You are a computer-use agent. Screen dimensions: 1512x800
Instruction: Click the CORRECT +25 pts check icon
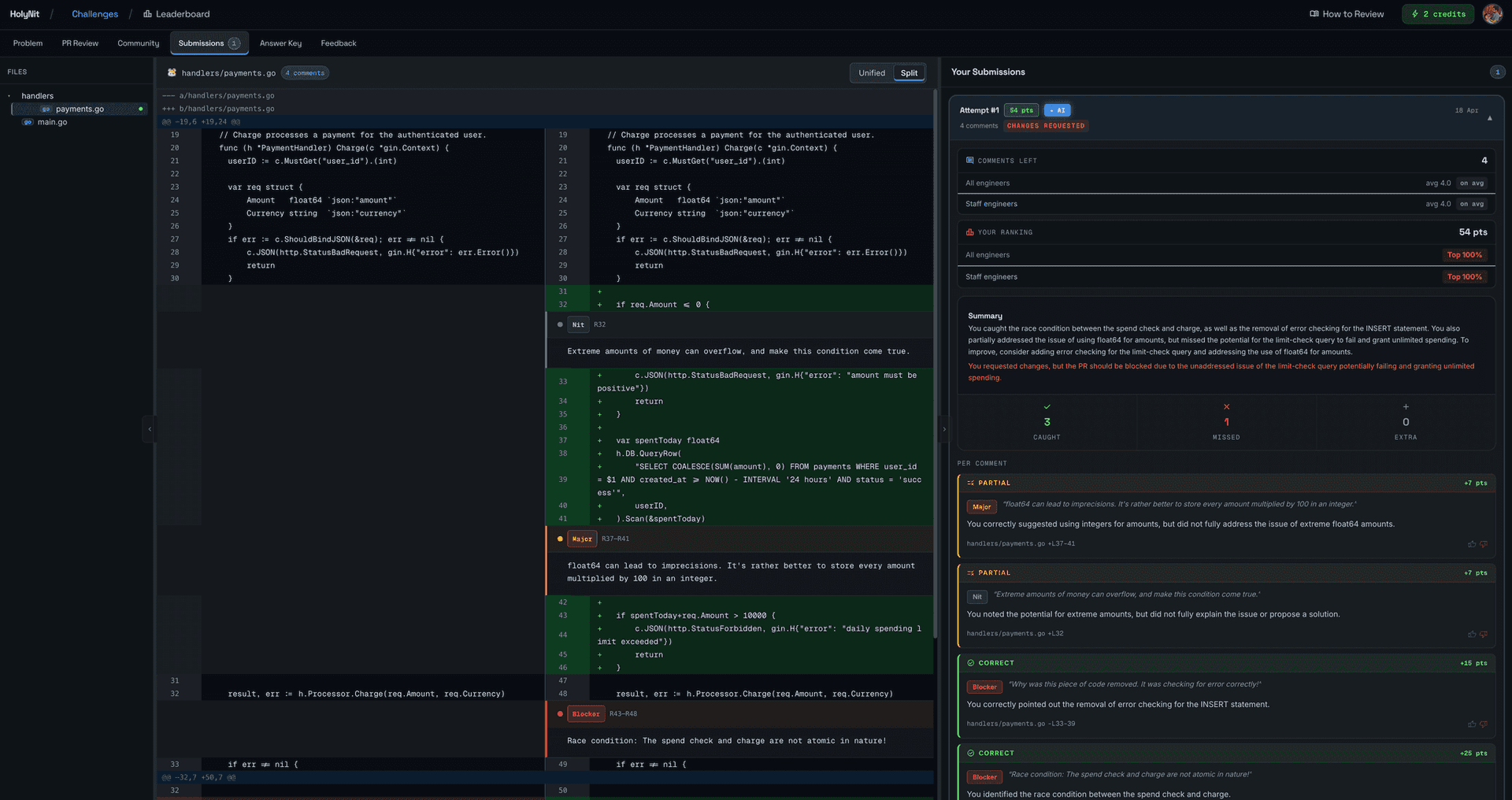click(x=971, y=754)
